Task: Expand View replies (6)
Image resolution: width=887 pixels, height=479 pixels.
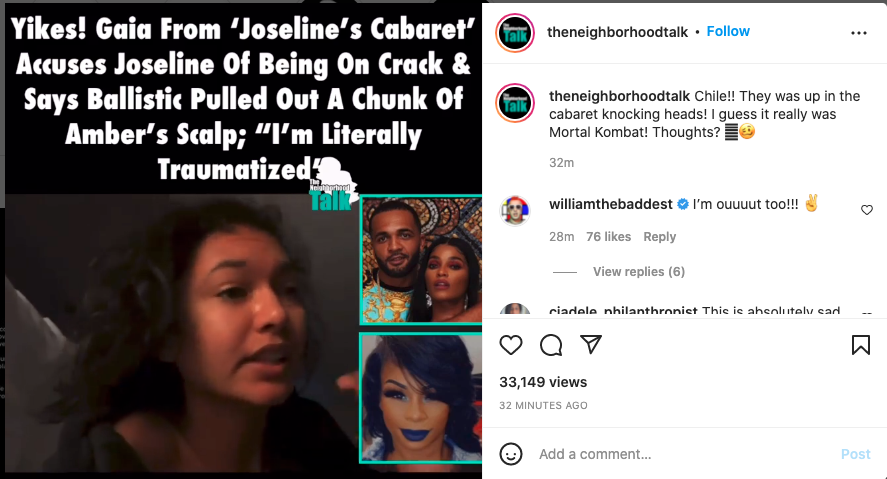Action: (639, 272)
